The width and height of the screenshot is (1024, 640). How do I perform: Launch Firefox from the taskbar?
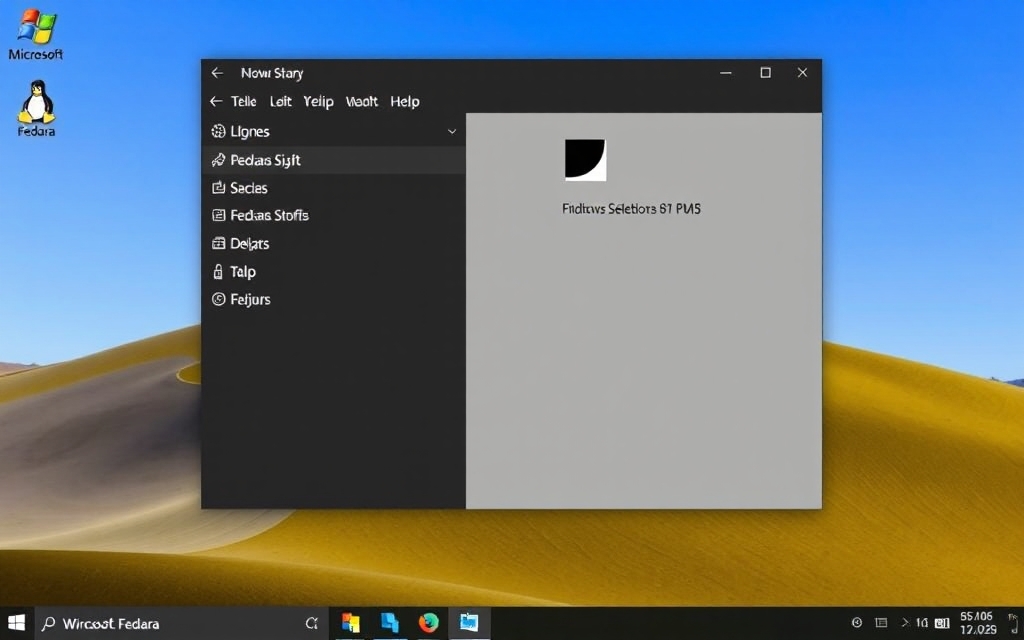429,622
